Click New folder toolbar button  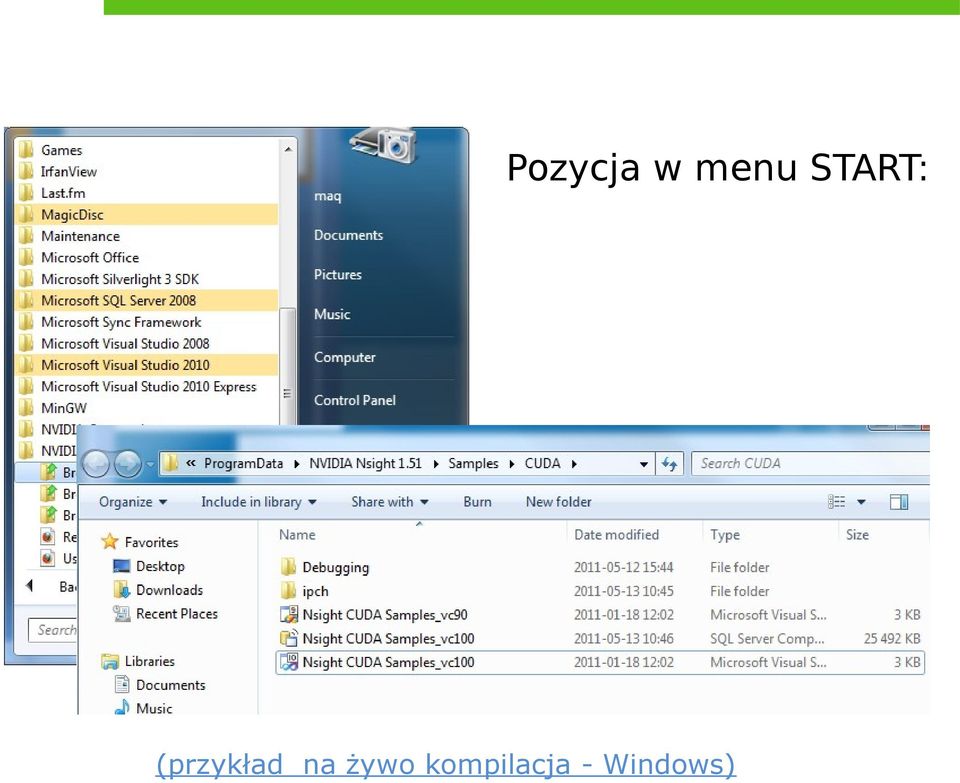click(558, 502)
